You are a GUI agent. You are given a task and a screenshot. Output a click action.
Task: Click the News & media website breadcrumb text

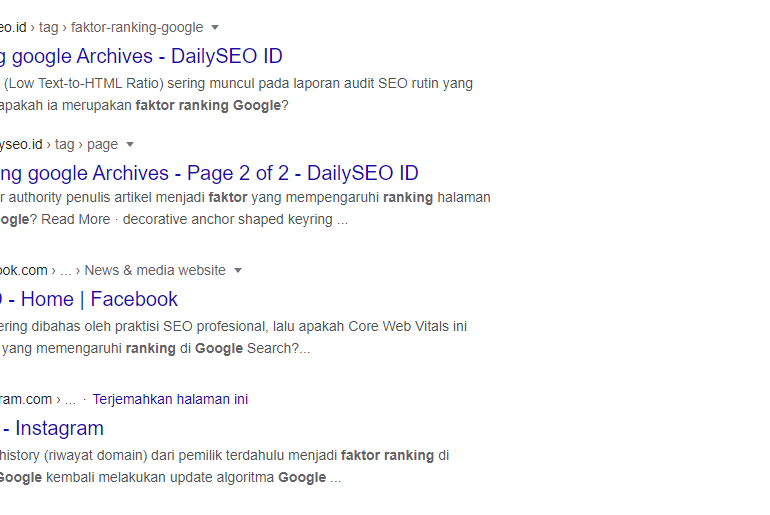pos(155,271)
